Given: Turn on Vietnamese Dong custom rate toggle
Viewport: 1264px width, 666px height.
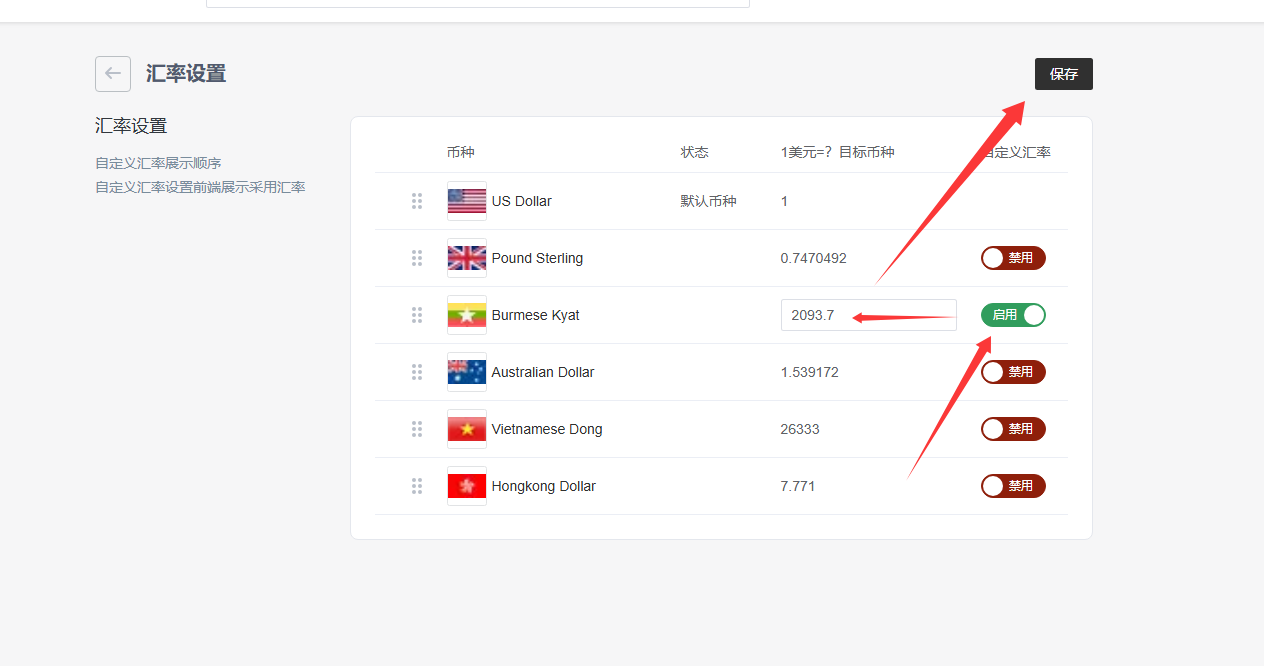Looking at the screenshot, I should [1013, 429].
